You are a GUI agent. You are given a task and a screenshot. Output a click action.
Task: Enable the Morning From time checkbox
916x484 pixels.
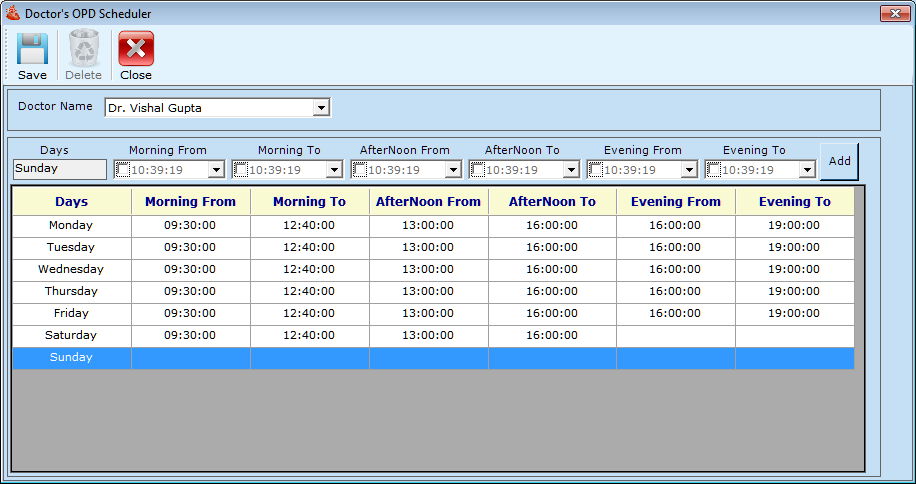(123, 170)
